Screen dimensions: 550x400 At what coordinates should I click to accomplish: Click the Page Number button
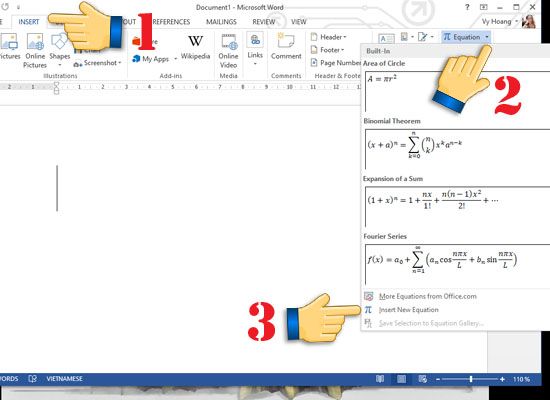[336, 63]
